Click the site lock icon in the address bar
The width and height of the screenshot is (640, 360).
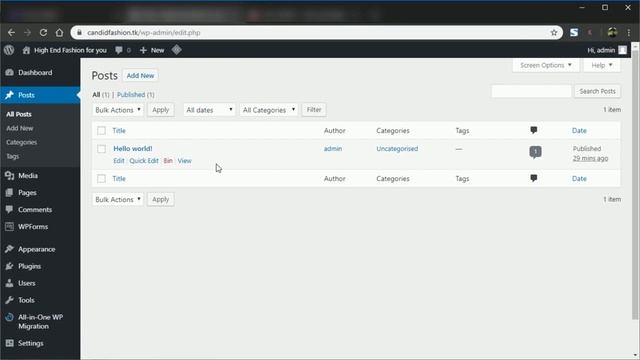tap(80, 33)
